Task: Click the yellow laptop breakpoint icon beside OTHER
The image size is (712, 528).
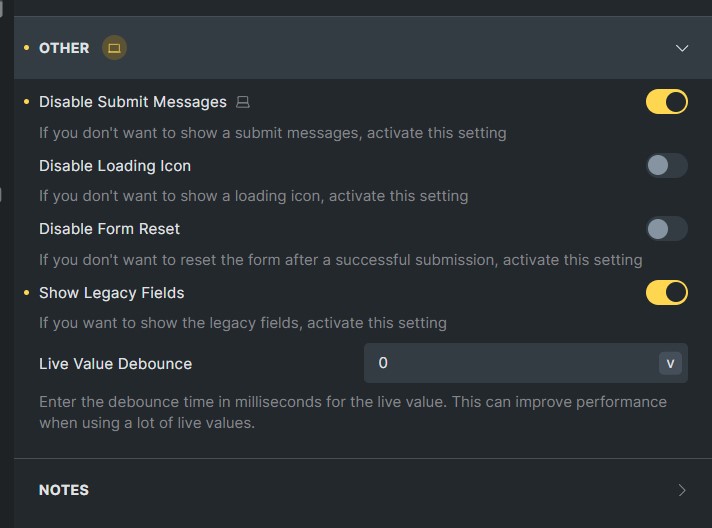Action: click(x=114, y=48)
